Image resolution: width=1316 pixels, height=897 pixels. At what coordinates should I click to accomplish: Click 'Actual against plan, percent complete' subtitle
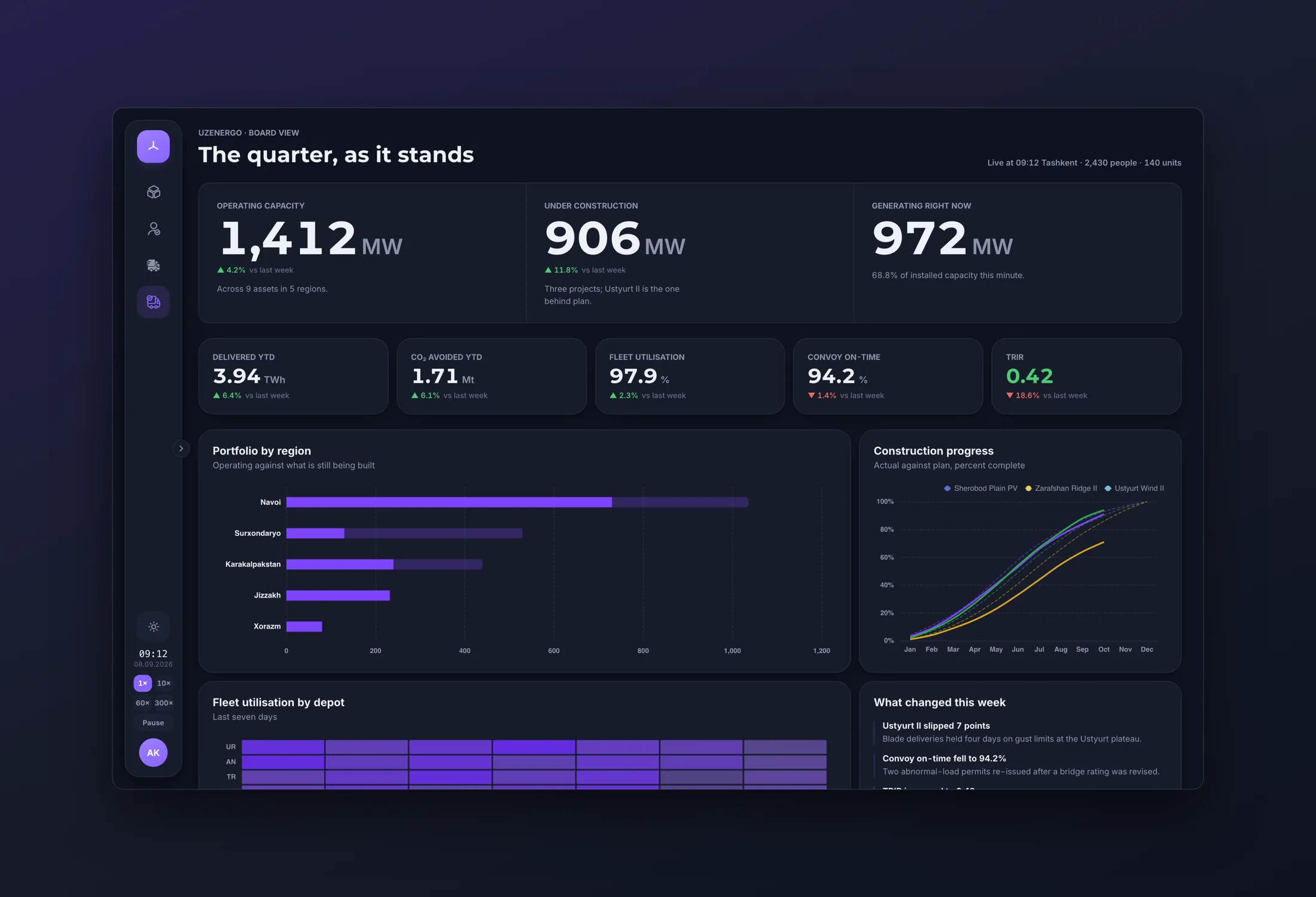[949, 465]
